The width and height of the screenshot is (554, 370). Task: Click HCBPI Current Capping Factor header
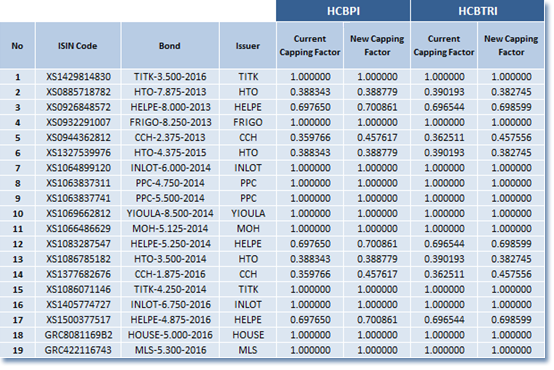click(310, 46)
